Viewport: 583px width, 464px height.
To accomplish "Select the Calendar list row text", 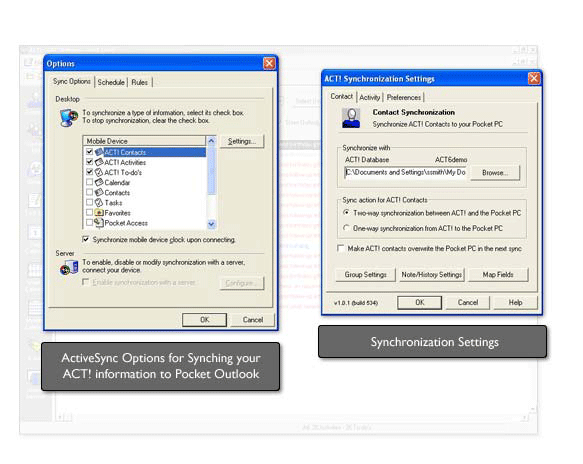I will [117, 183].
